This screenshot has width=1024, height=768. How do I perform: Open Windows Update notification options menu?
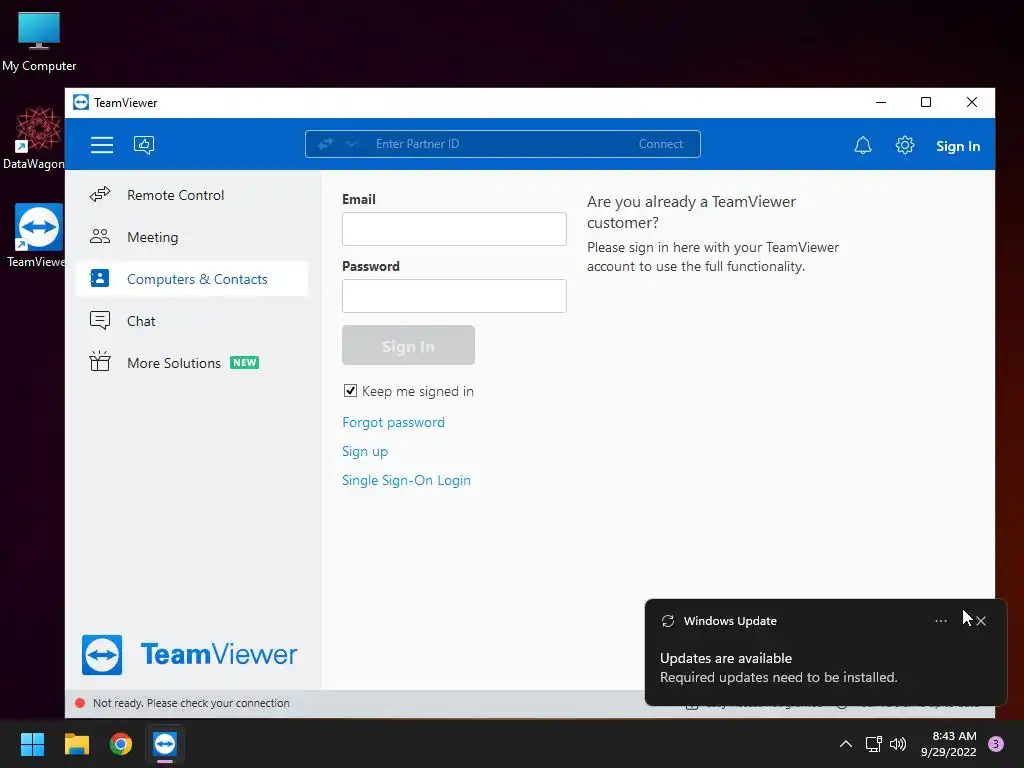pyautogui.click(x=940, y=621)
